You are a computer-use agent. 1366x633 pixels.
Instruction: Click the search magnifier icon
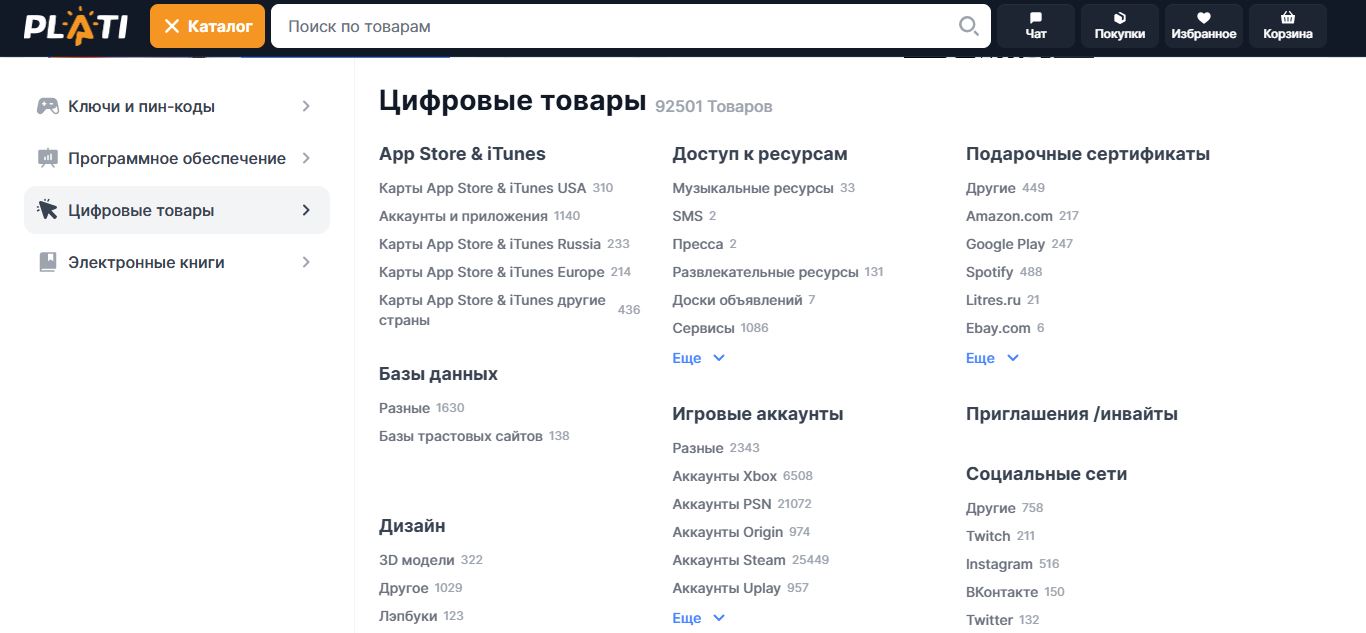point(968,26)
